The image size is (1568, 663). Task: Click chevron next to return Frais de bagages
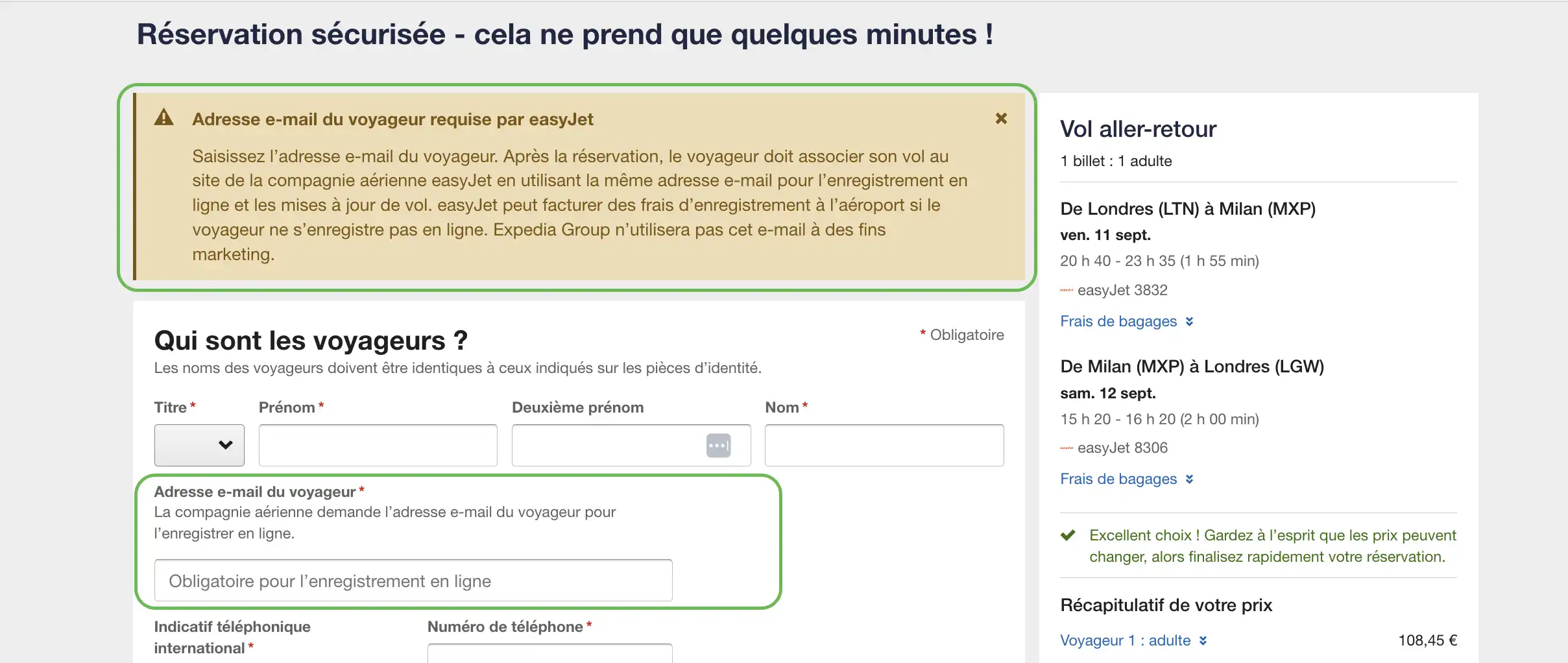[x=1189, y=479]
